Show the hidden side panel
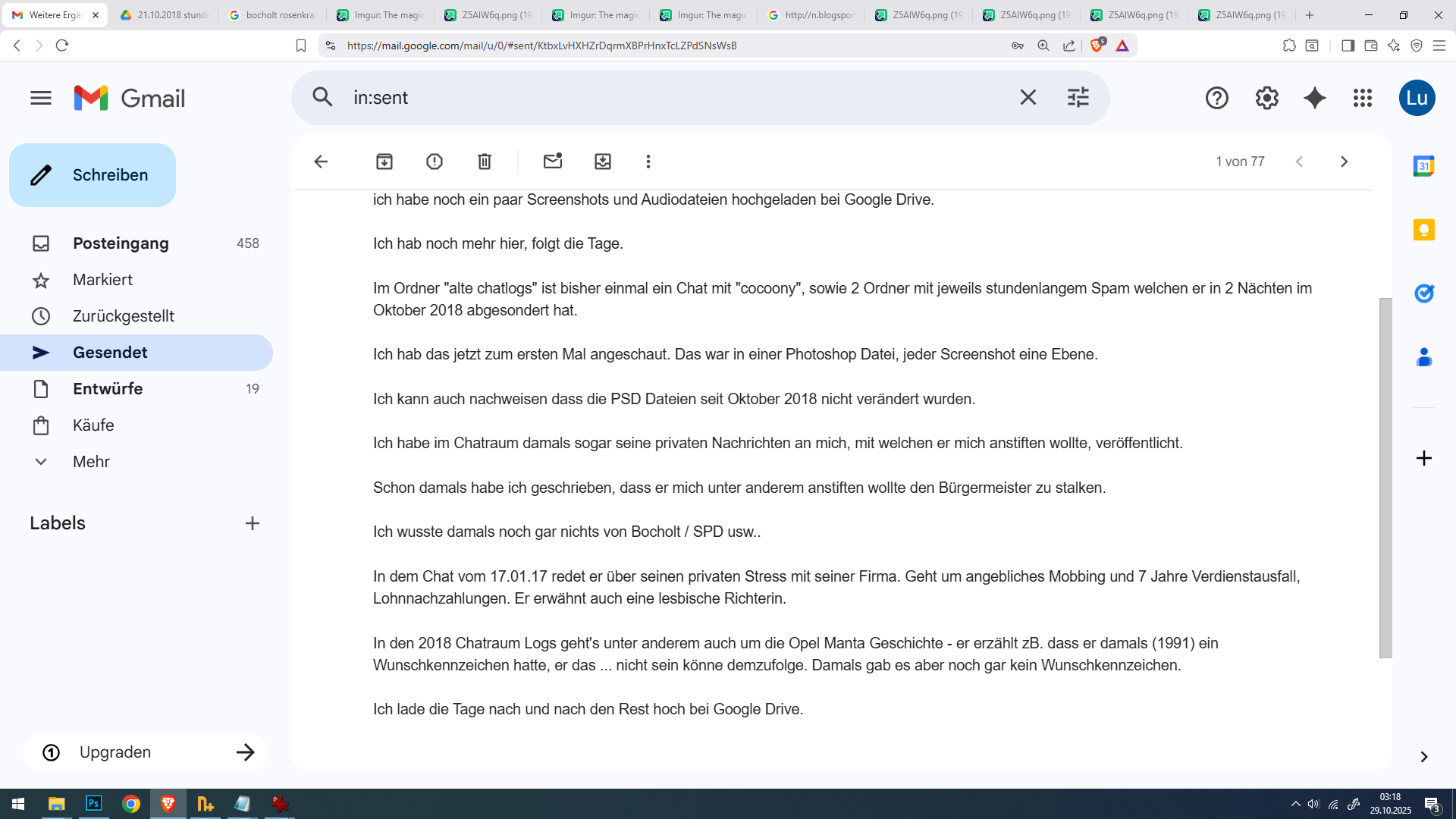The width and height of the screenshot is (1456, 819). pyautogui.click(x=1423, y=757)
